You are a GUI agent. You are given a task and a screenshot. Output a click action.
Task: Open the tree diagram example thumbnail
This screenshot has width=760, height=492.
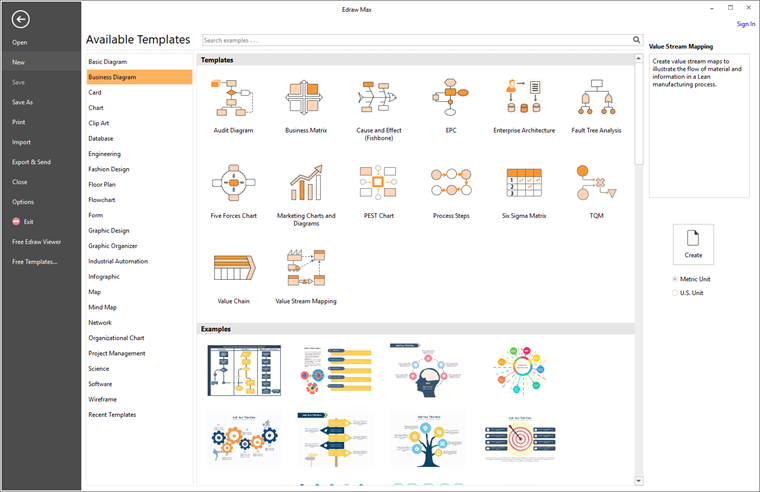(428, 440)
